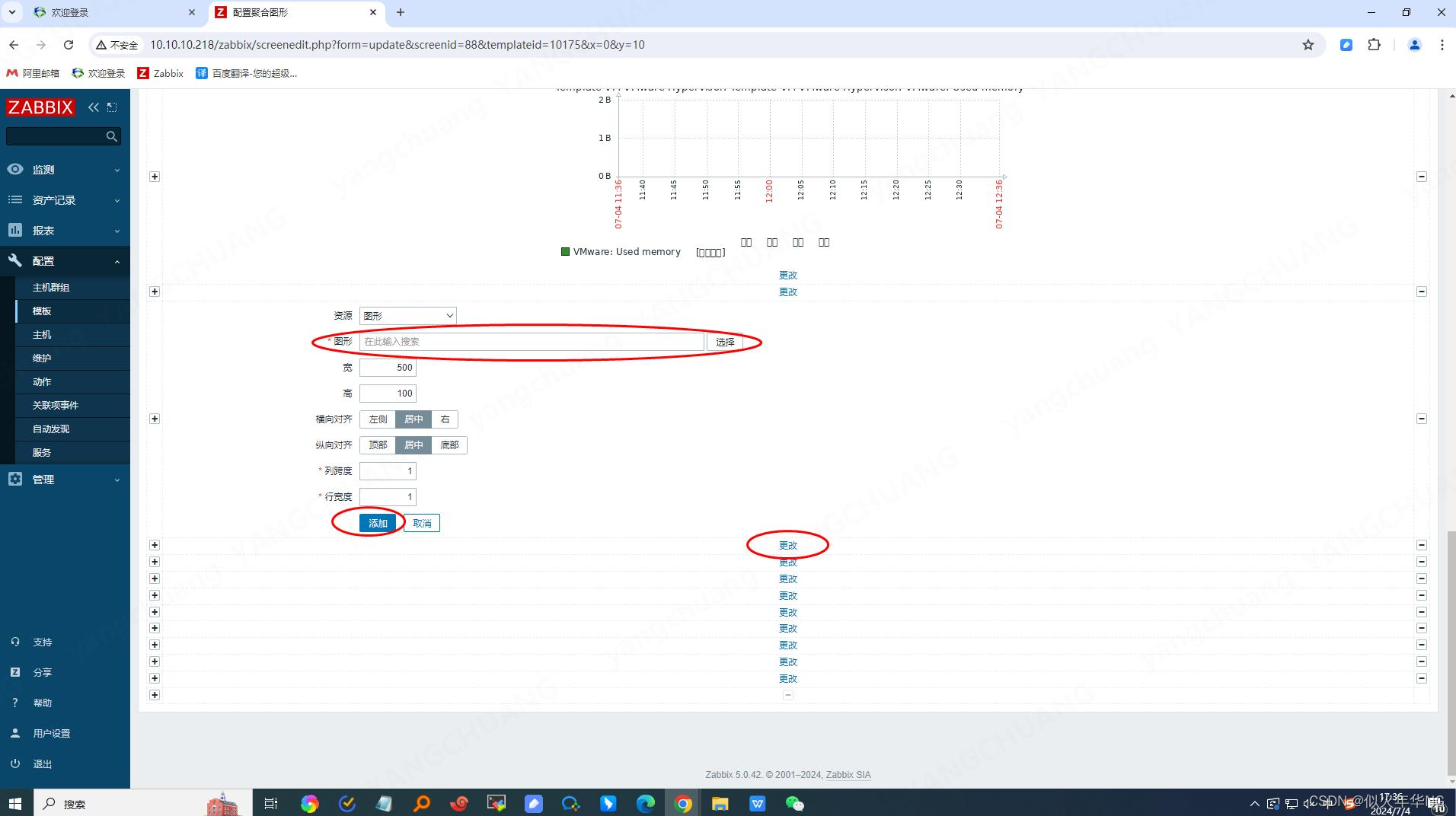This screenshot has width=1456, height=816.
Task: Open 自动发现 in the configuration menu
Action: (x=51, y=429)
